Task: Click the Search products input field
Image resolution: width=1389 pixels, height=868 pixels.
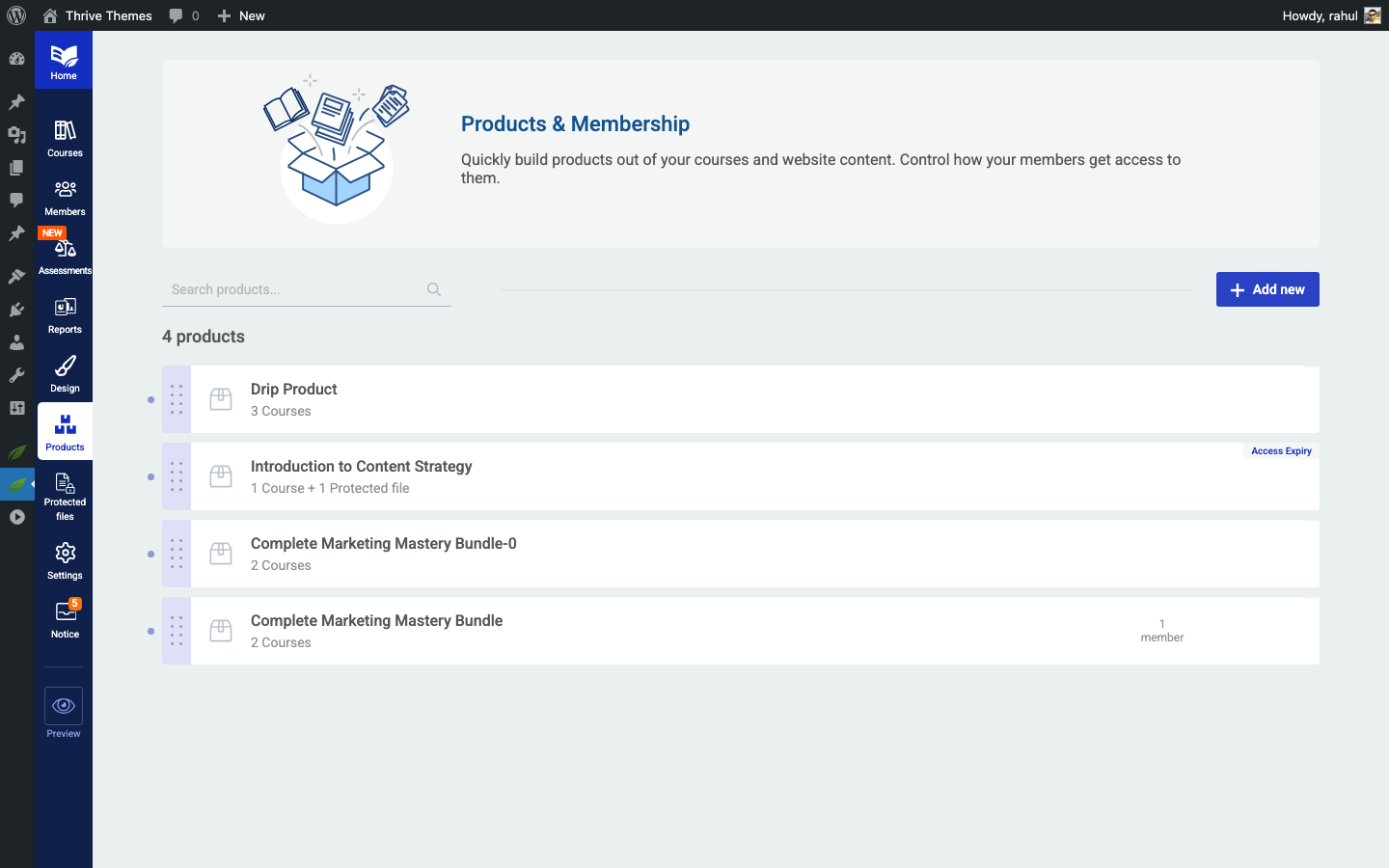Action: tap(289, 288)
